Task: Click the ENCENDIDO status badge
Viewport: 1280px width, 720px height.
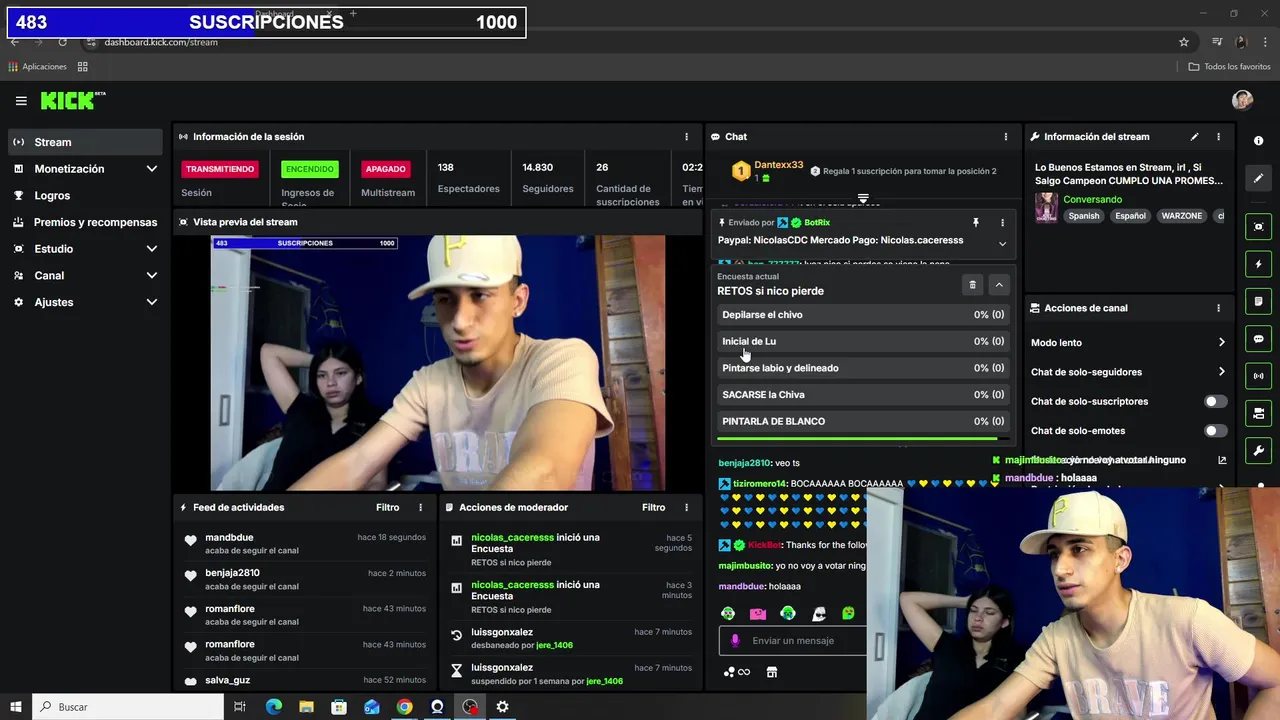Action: point(310,169)
